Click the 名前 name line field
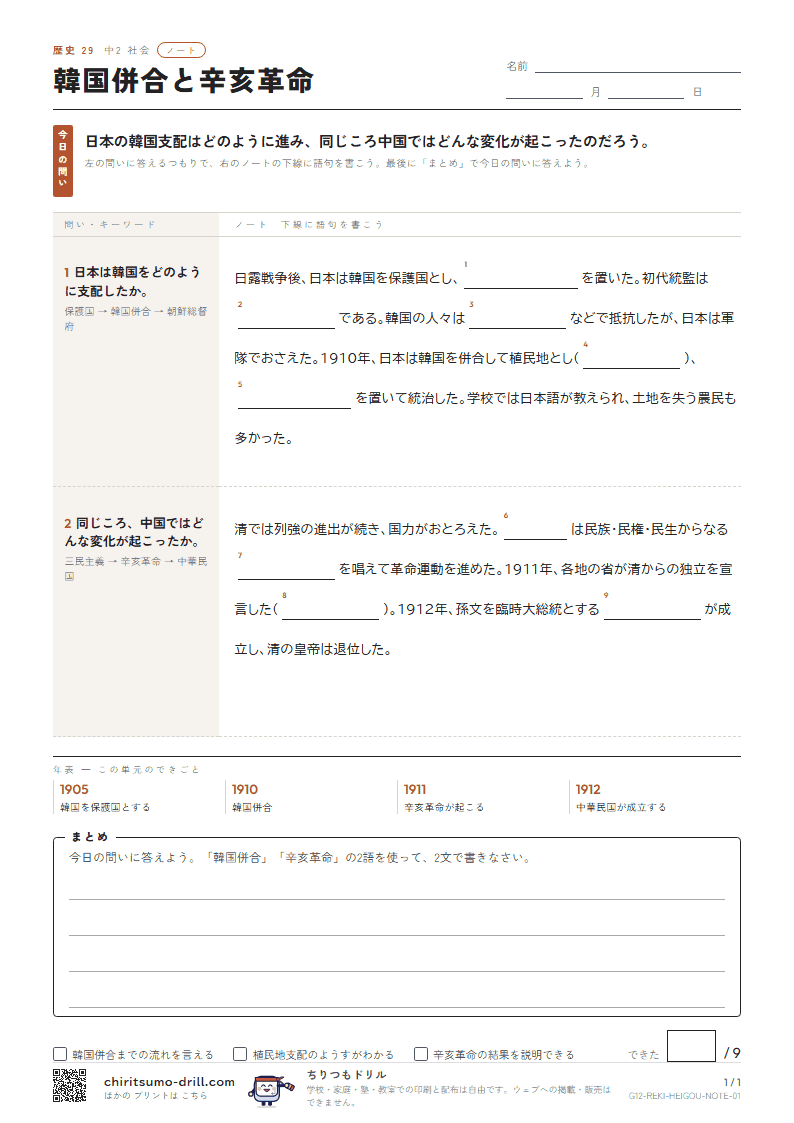The width and height of the screenshot is (794, 1123). (x=637, y=66)
